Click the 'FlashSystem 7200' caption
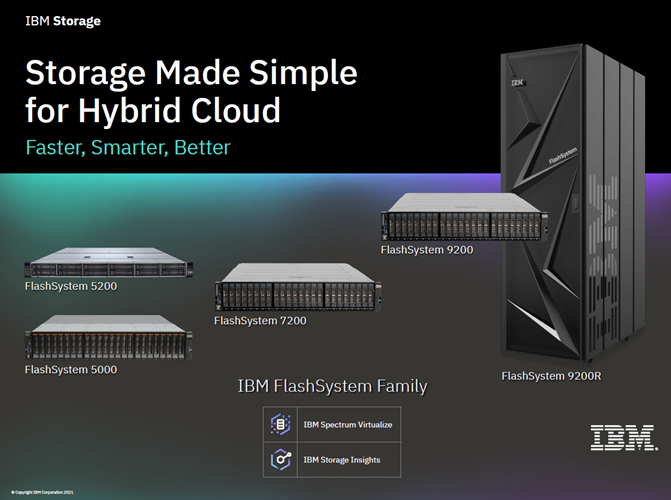This screenshot has height=500, width=671. click(x=260, y=321)
